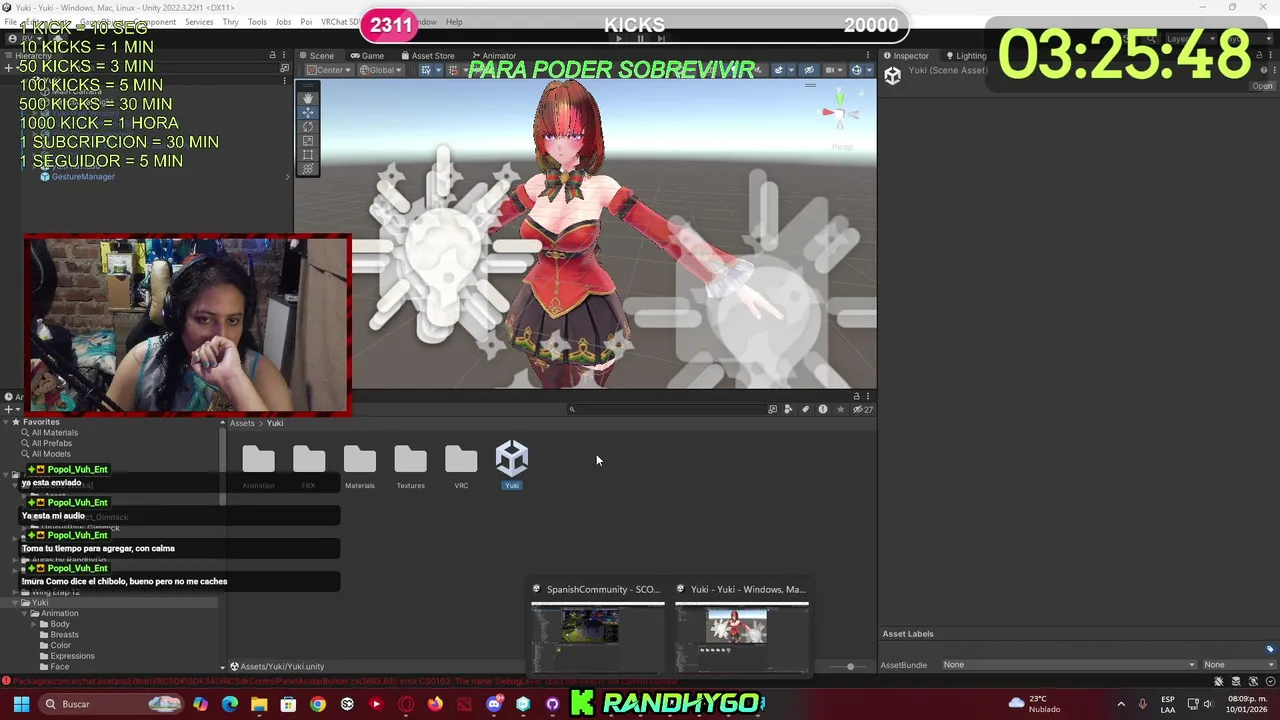Toggle the Project panel lock
The width and height of the screenshot is (1280, 720).
coord(856,396)
